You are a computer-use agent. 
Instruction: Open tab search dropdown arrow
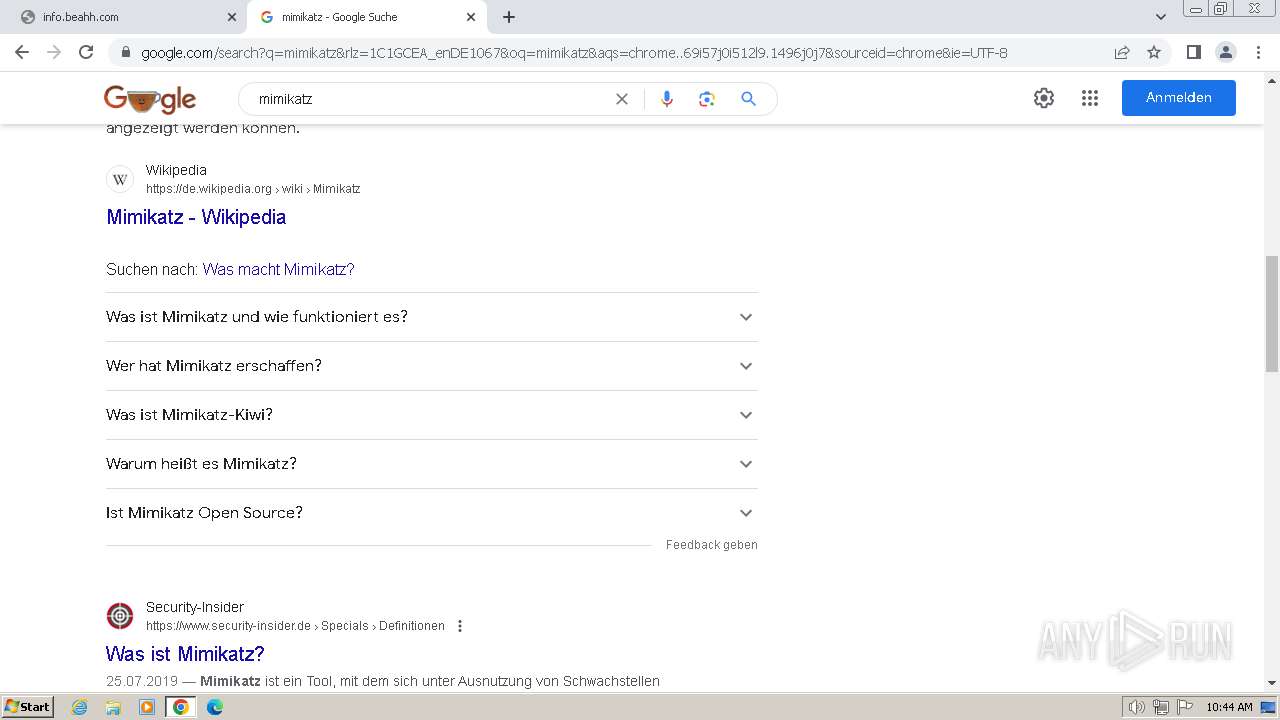1161,17
